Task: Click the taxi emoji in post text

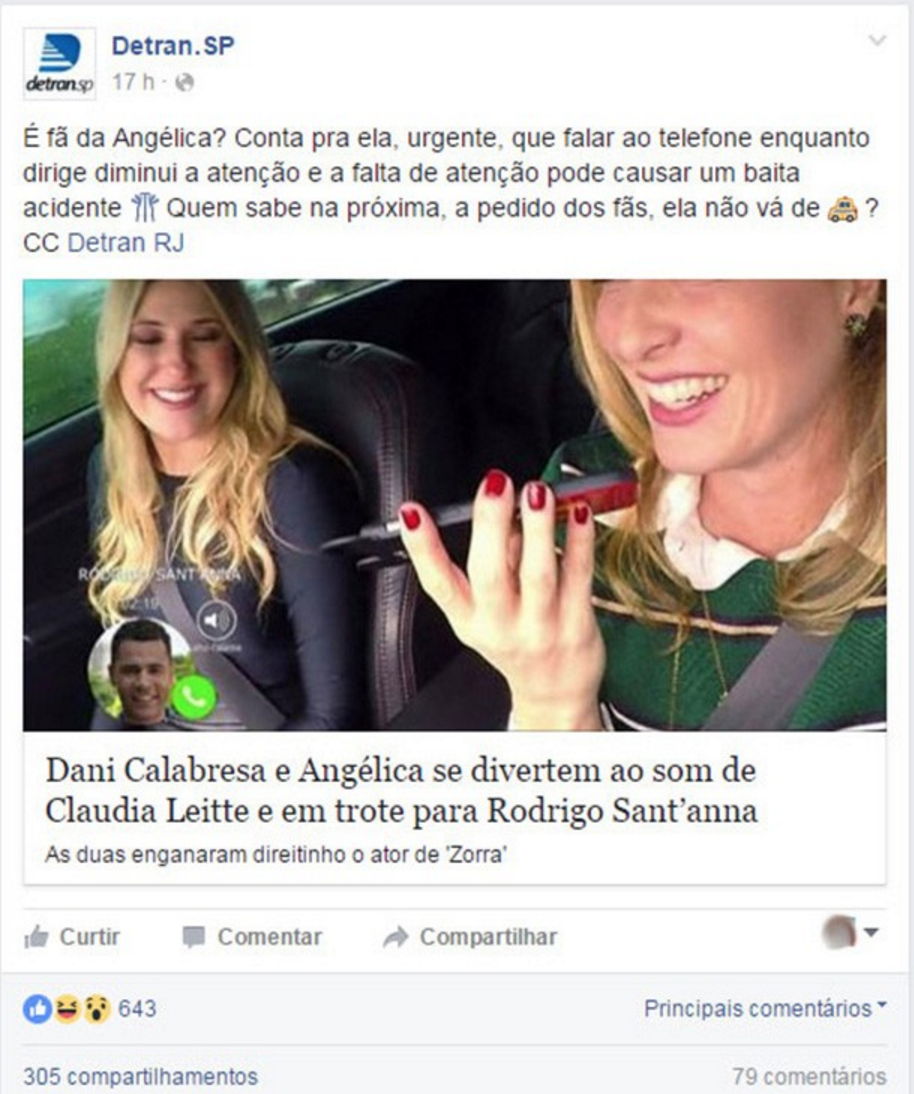Action: pyautogui.click(x=842, y=209)
